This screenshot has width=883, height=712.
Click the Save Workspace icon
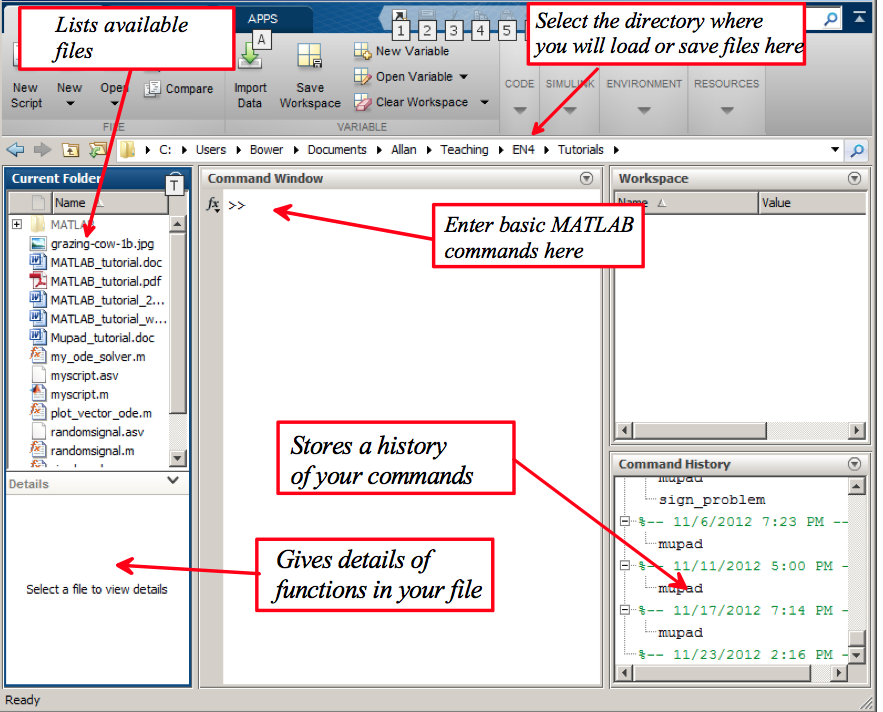(310, 56)
